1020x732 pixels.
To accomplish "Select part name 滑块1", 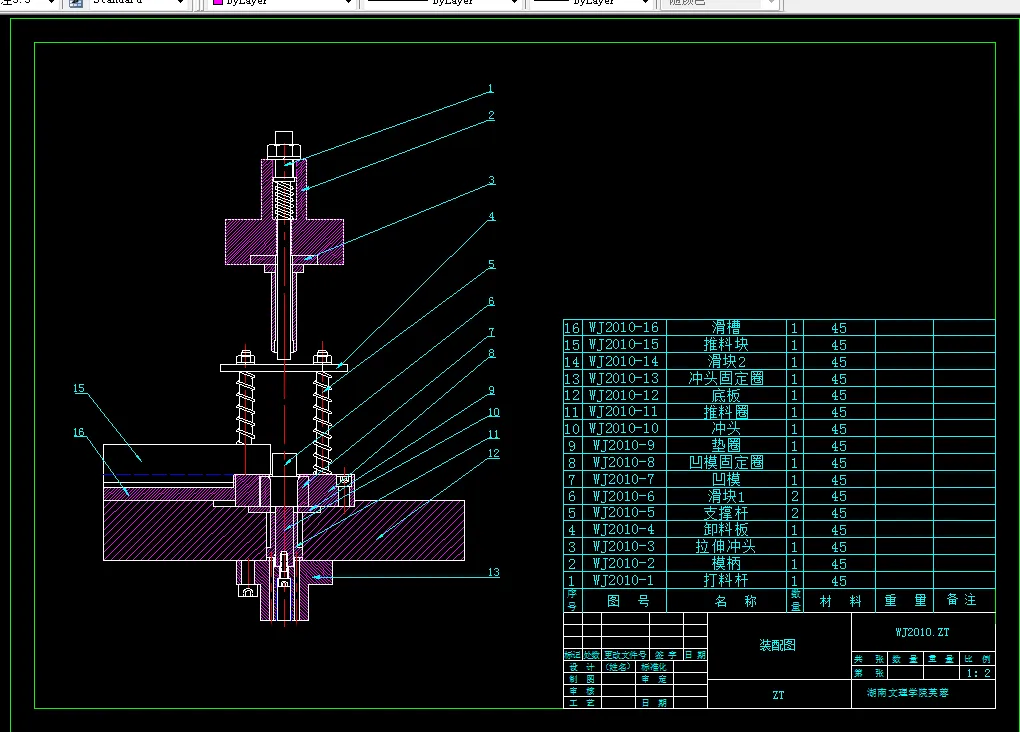I will pyautogui.click(x=726, y=496).
